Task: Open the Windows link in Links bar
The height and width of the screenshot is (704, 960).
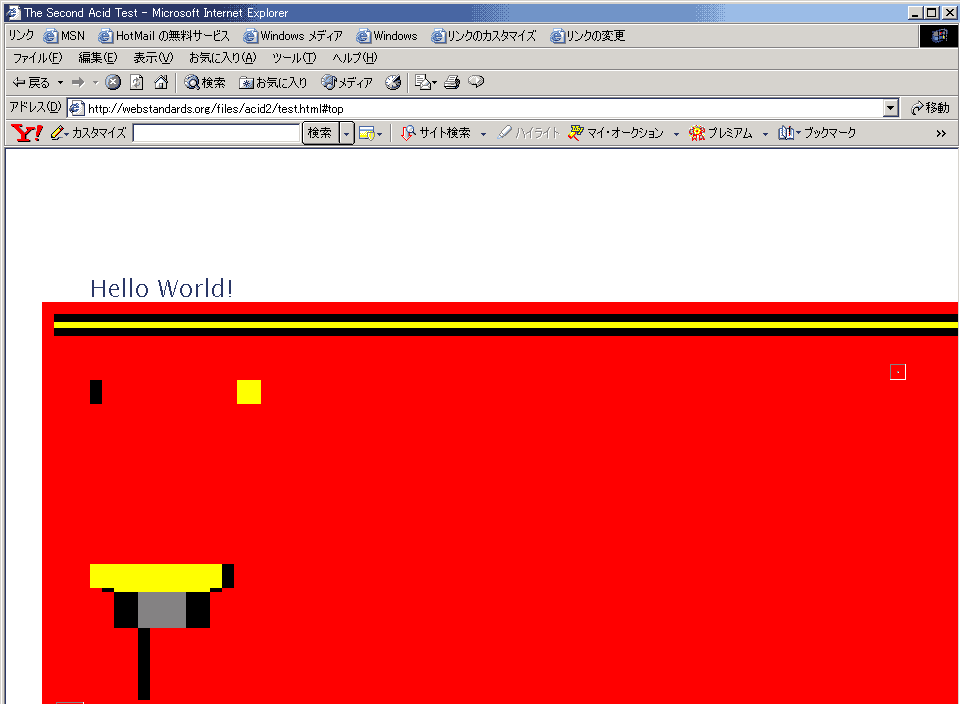Action: [x=387, y=36]
